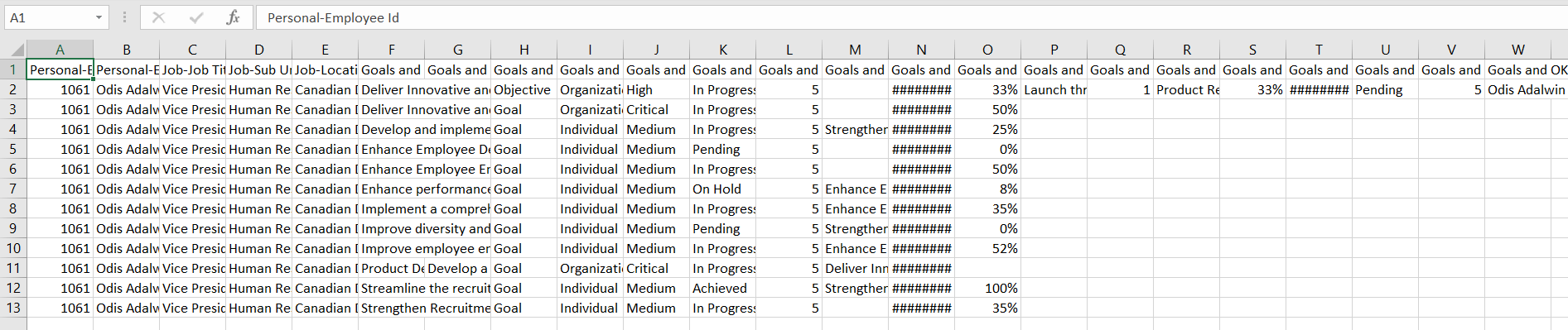This screenshot has height=330, width=1568.
Task: Open the Name Box dropdown arrow
Action: click(99, 17)
